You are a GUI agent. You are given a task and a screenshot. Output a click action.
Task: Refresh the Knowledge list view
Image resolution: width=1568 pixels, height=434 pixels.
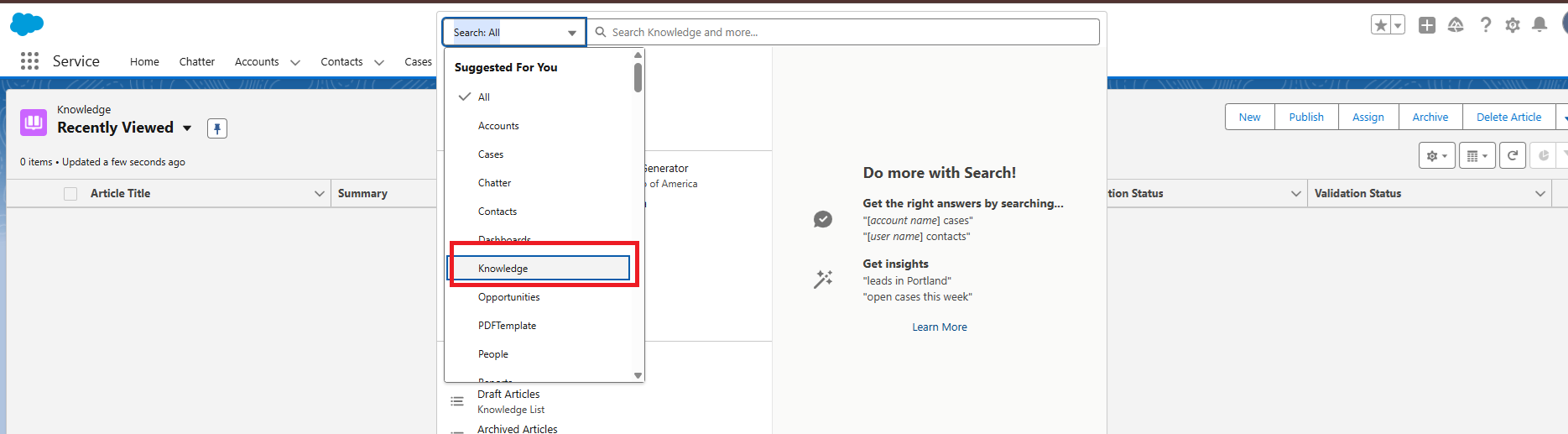(1513, 155)
